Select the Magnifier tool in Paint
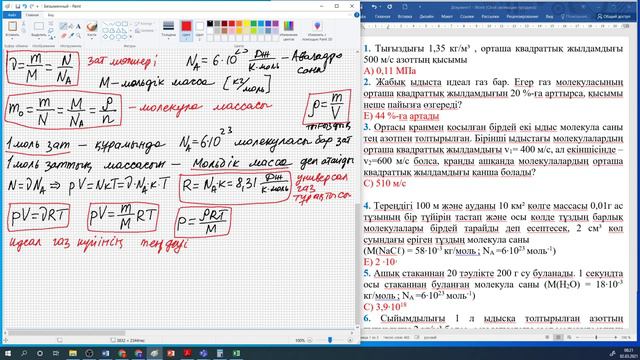The height and width of the screenshot is (360, 640). coord(78,36)
